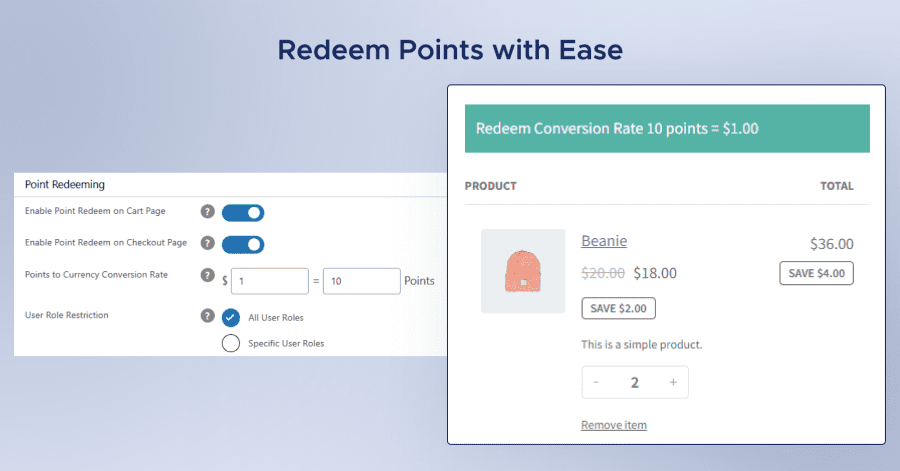Image resolution: width=900 pixels, height=471 pixels.
Task: Click the currency amount input field
Action: click(x=268, y=281)
